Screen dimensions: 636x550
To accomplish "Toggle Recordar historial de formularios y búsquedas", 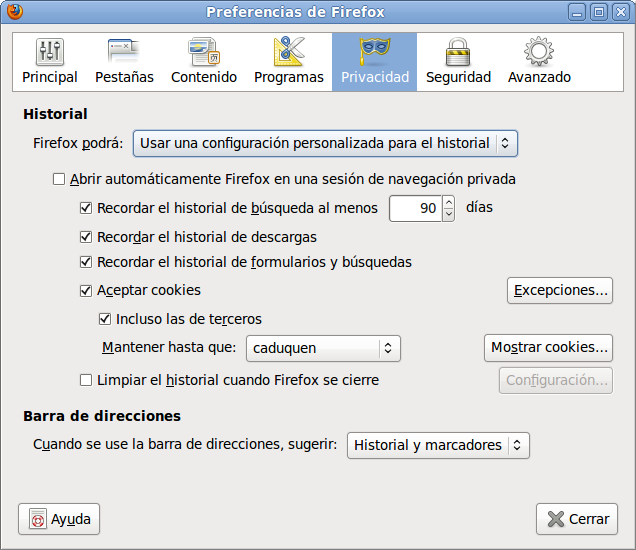I will (86, 262).
